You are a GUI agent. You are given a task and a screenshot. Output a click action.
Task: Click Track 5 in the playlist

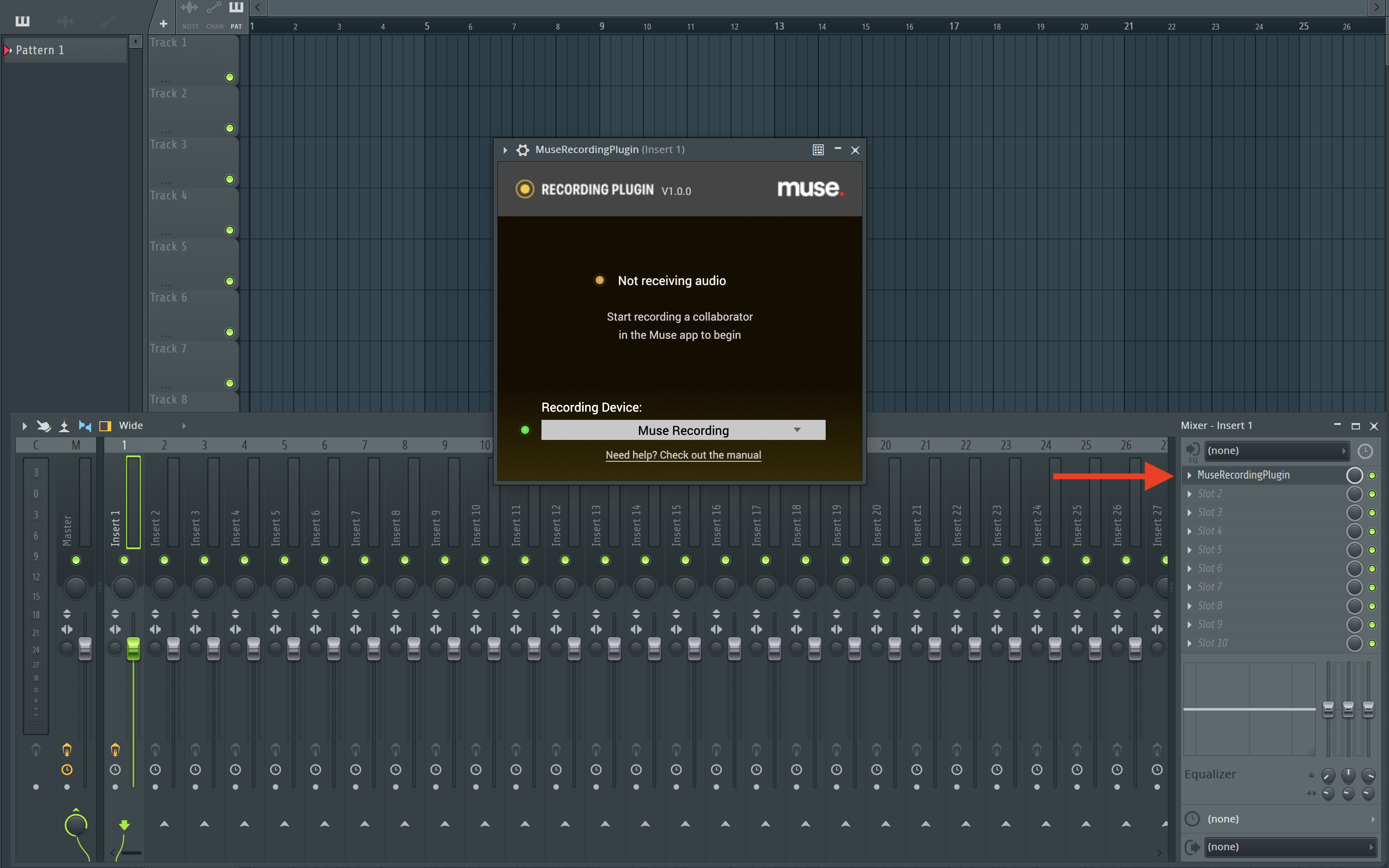tap(168, 246)
